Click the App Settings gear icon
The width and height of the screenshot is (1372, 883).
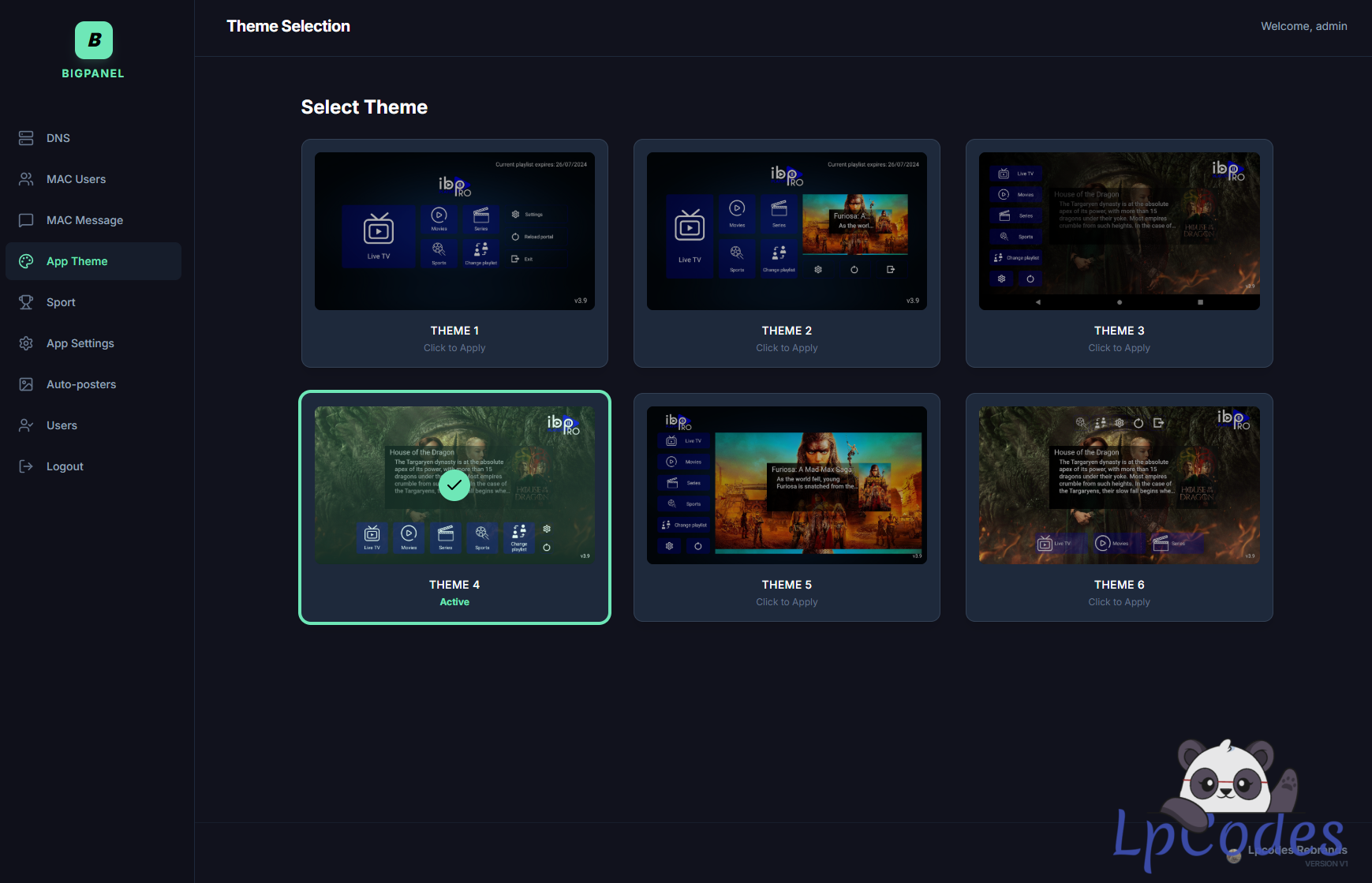(26, 343)
